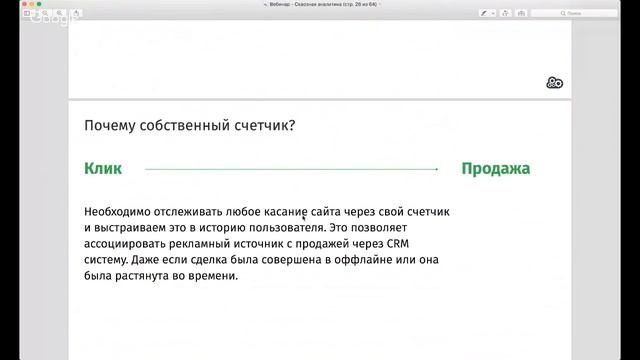Click the green full-screen window button
Viewport: 640px width, 360px height.
pyautogui.click(x=39, y=4)
